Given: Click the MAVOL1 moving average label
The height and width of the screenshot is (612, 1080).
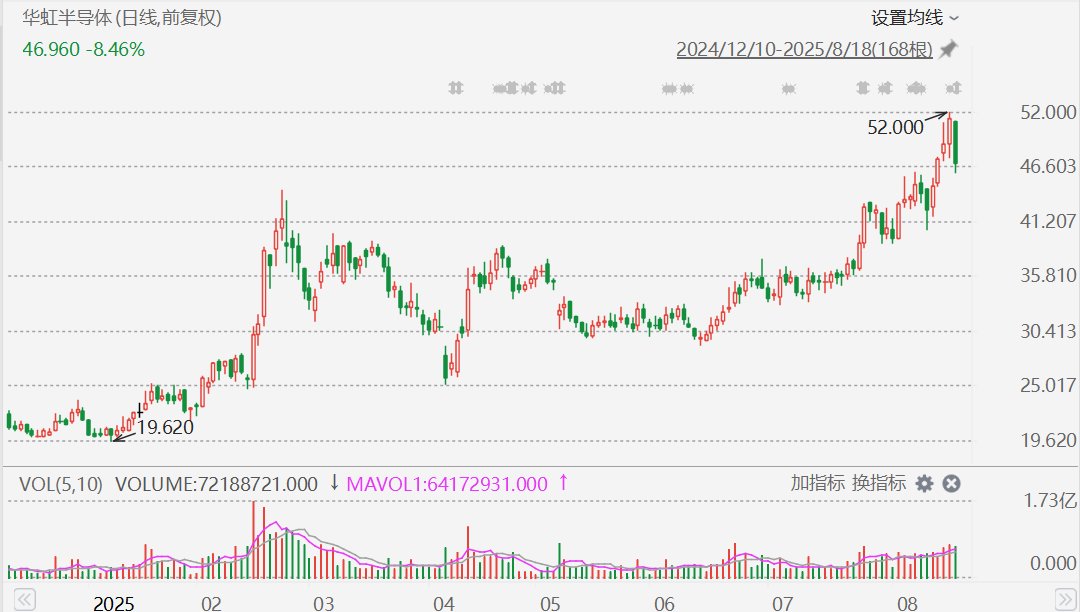Looking at the screenshot, I should tap(446, 484).
